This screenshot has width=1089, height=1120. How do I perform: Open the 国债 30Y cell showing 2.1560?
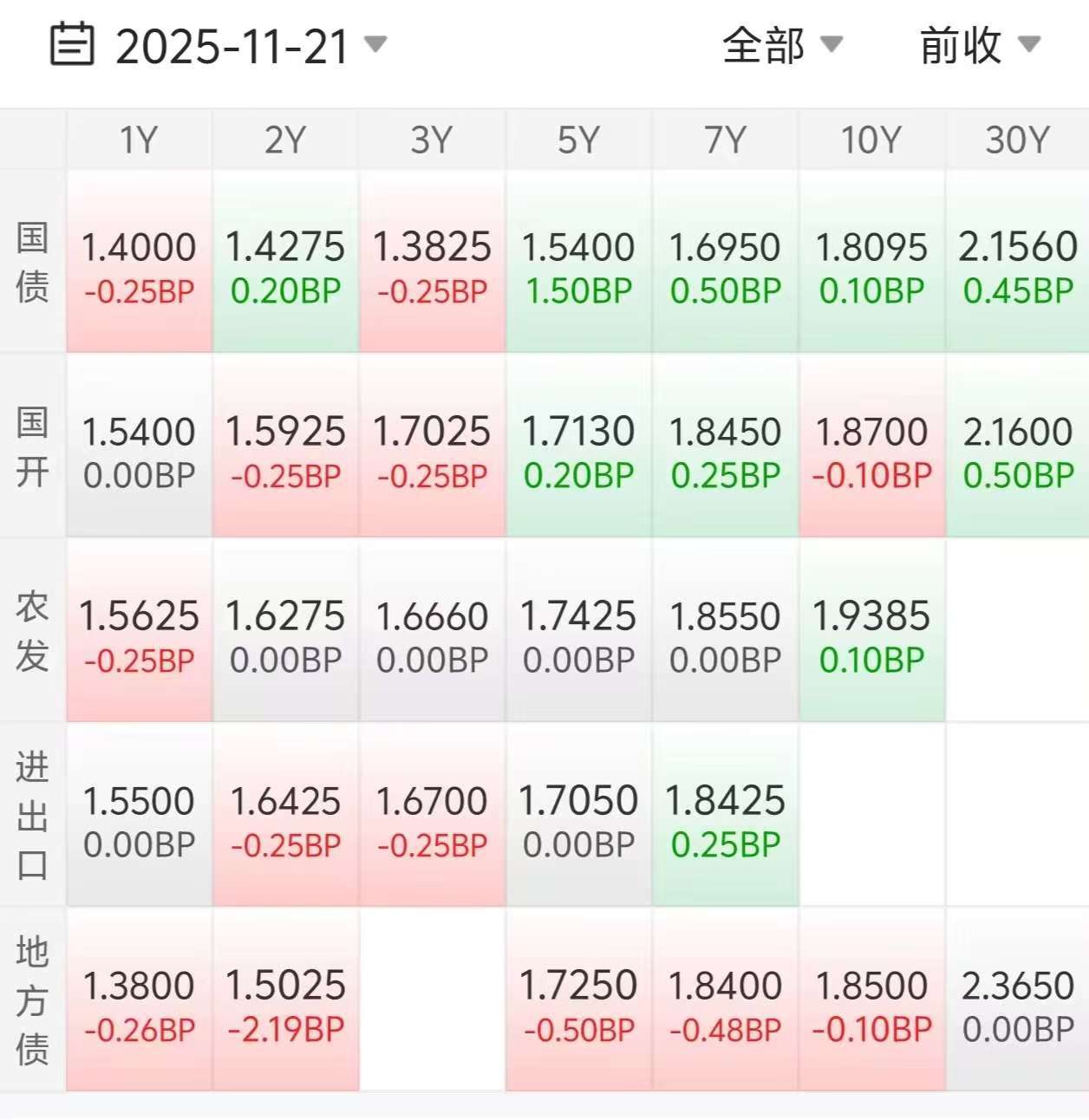pyautogui.click(x=1017, y=262)
